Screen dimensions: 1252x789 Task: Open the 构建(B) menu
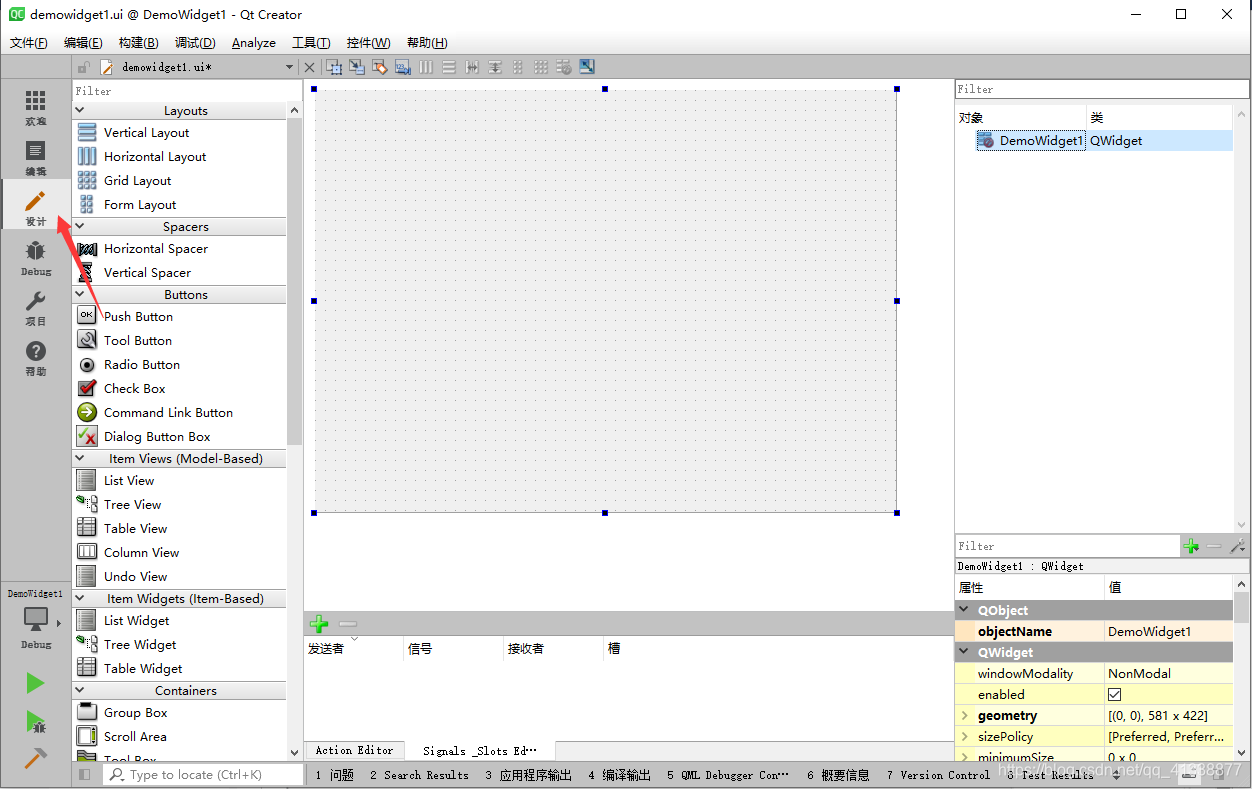tap(138, 43)
